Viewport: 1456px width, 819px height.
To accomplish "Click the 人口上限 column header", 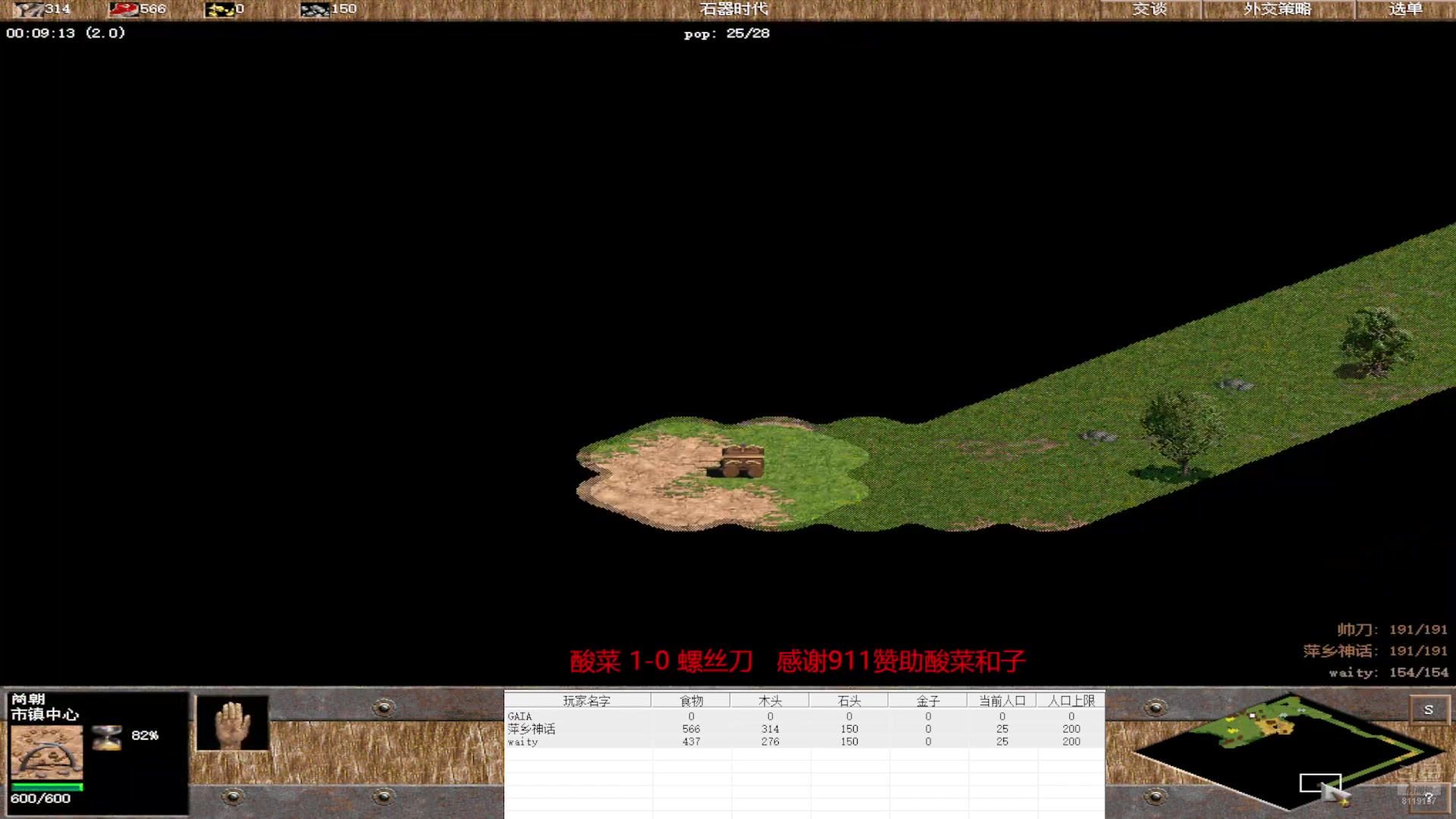I will click(x=1071, y=701).
